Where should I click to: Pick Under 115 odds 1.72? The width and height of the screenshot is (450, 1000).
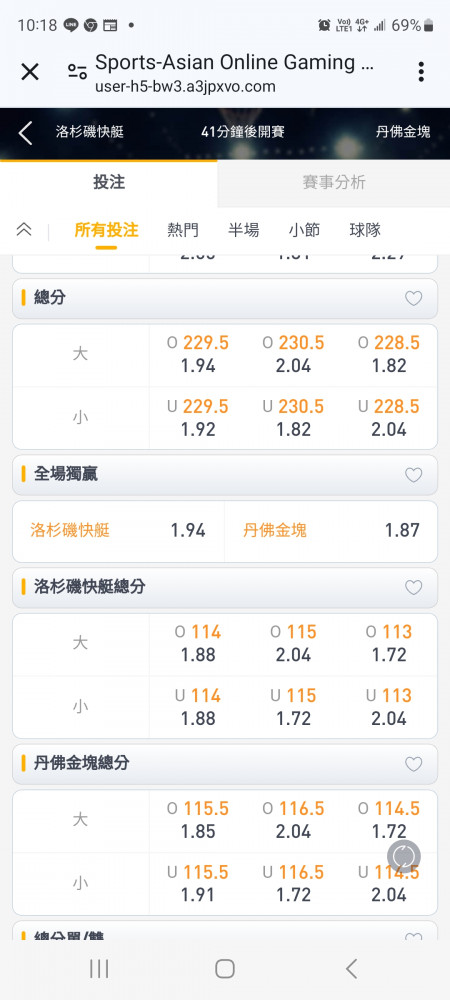[x=293, y=707]
